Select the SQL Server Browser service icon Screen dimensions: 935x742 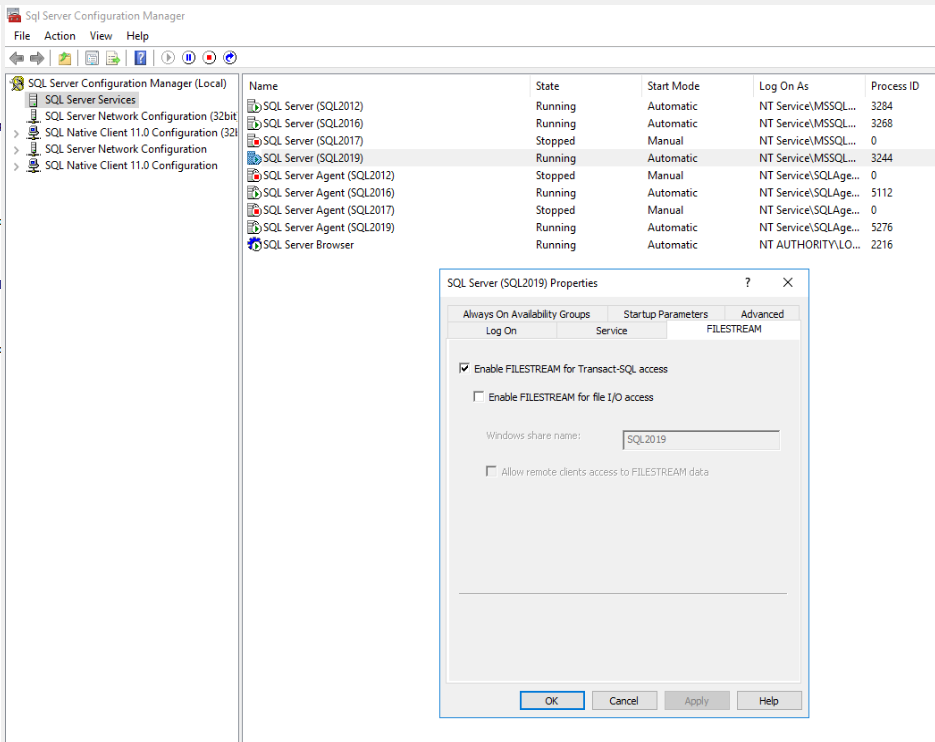[x=255, y=245]
